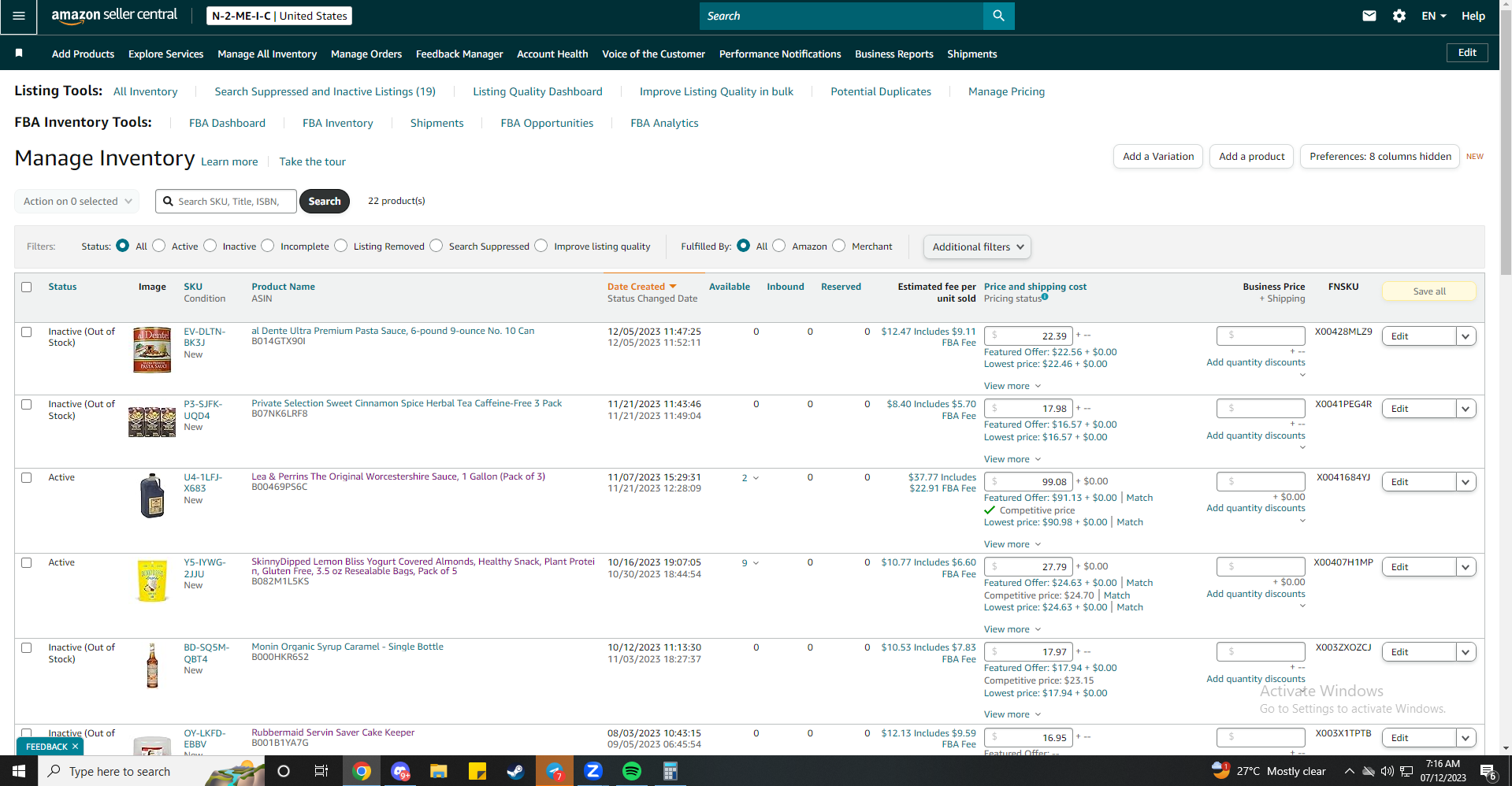Select the Inactive status radio button
The width and height of the screenshot is (1512, 786).
coord(210,246)
